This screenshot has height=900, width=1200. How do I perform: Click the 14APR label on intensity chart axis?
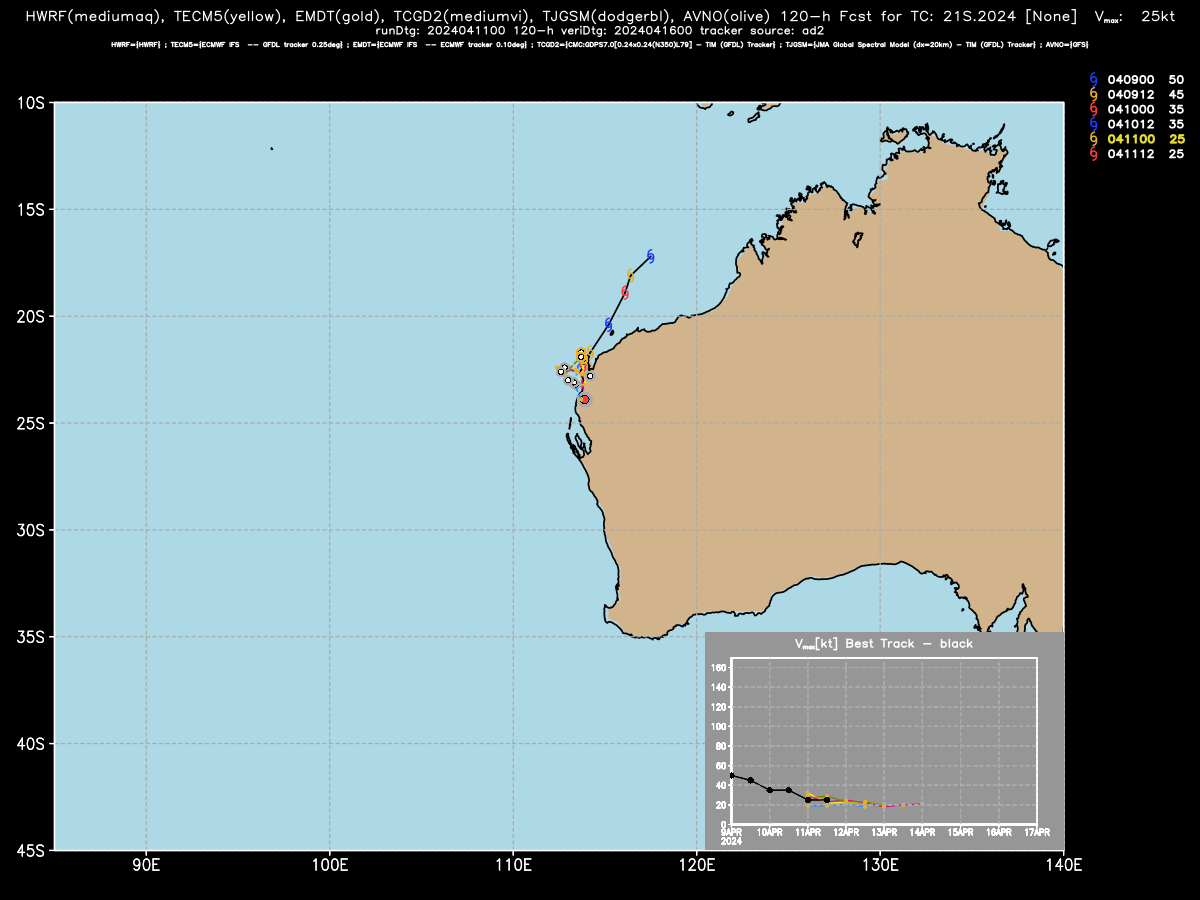point(922,832)
